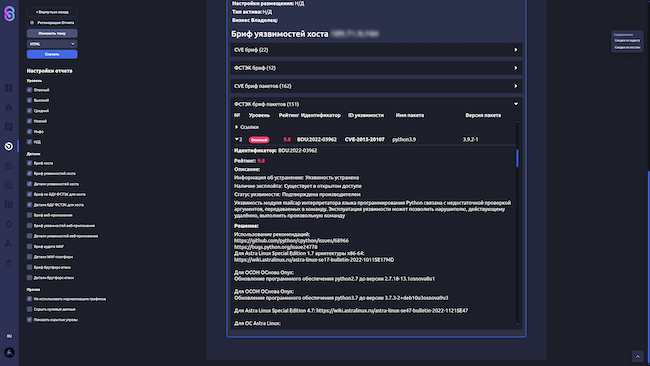Collapse the ФСТЭК бриф пакетов (151) section
The height and width of the screenshot is (366, 650).
click(376, 104)
